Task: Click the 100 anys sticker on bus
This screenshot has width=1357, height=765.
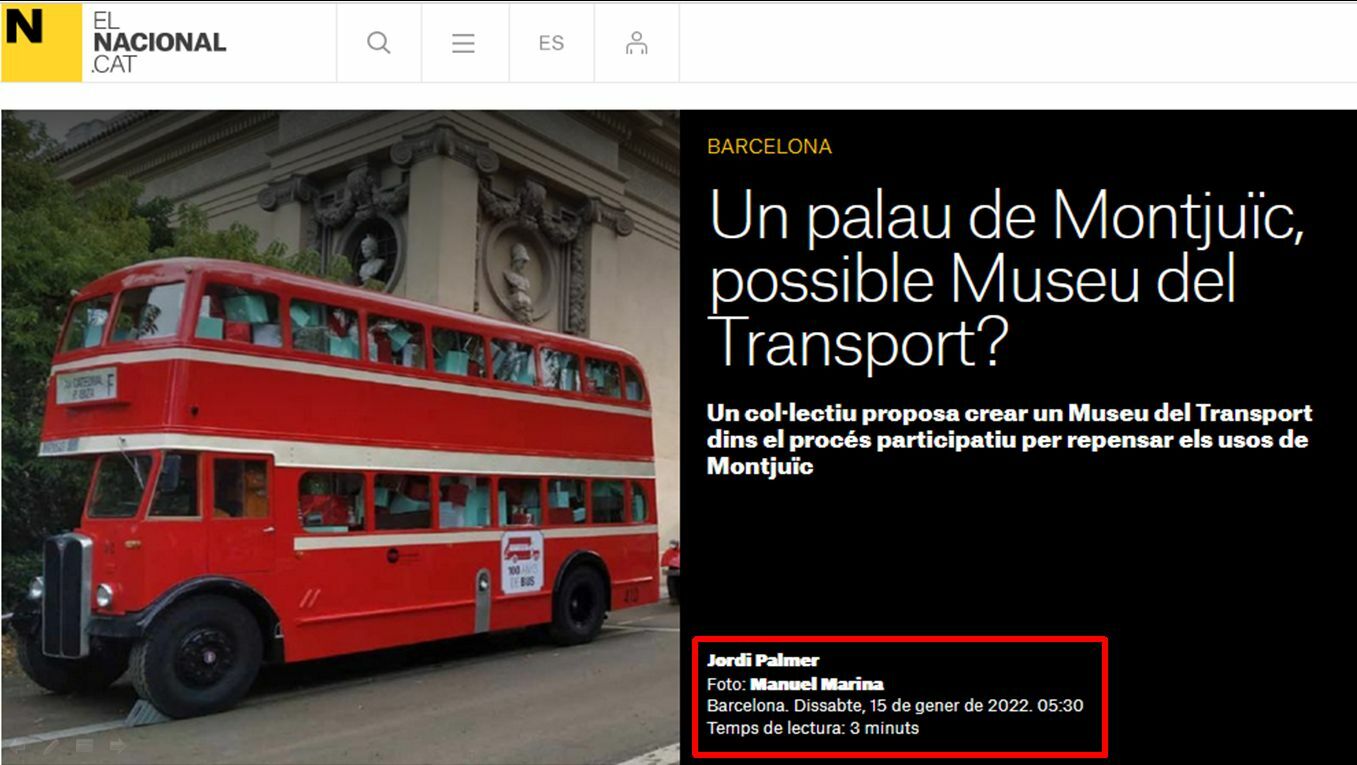Action: pyautogui.click(x=521, y=562)
